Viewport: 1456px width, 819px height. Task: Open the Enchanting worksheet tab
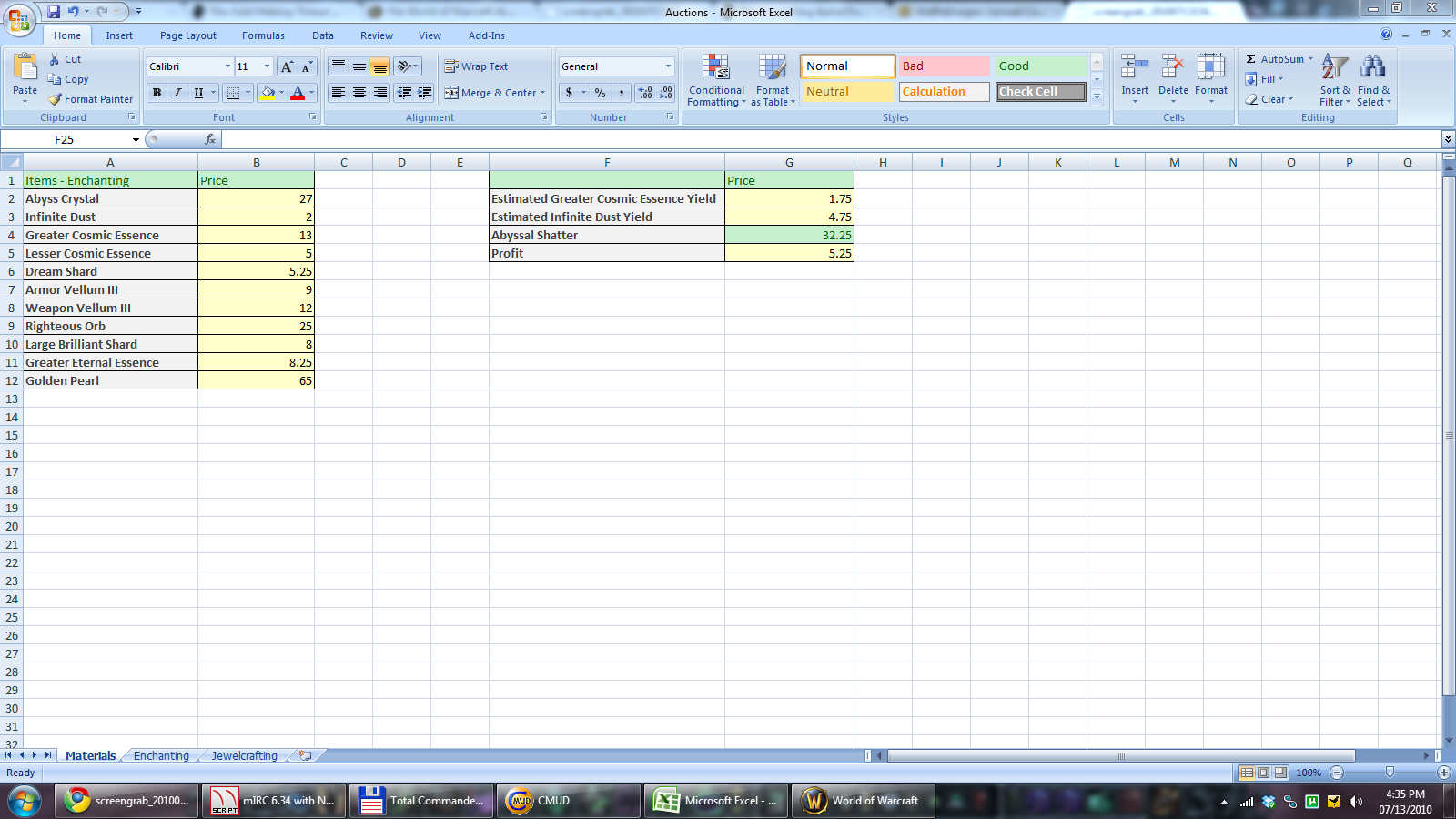(161, 755)
